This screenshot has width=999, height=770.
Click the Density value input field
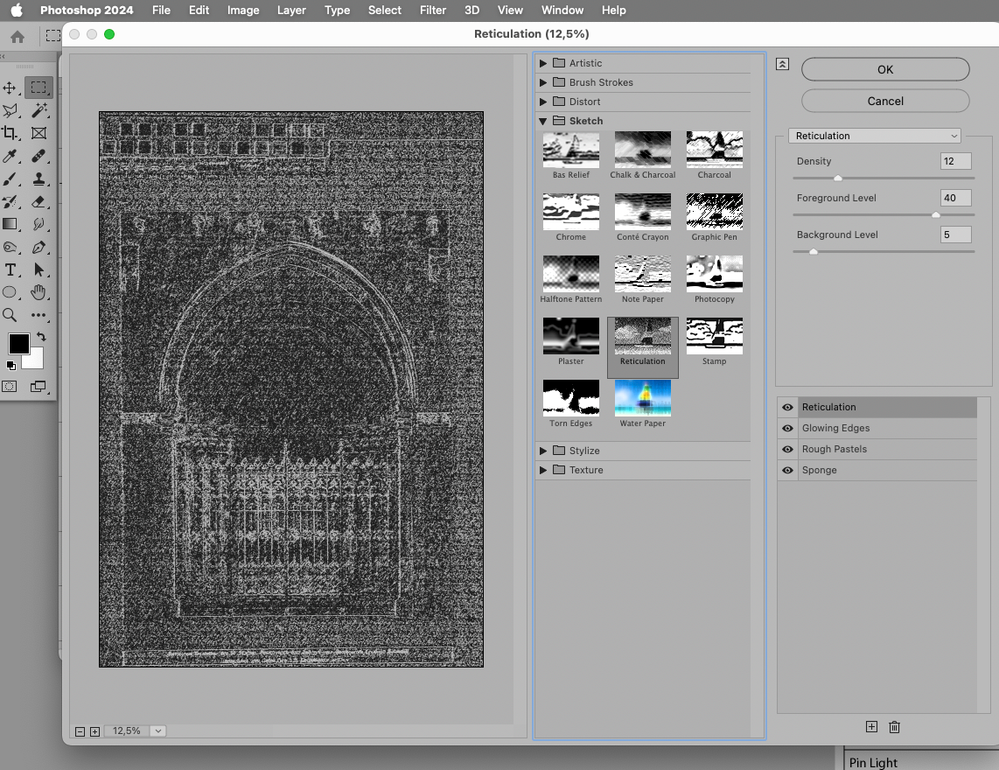955,161
